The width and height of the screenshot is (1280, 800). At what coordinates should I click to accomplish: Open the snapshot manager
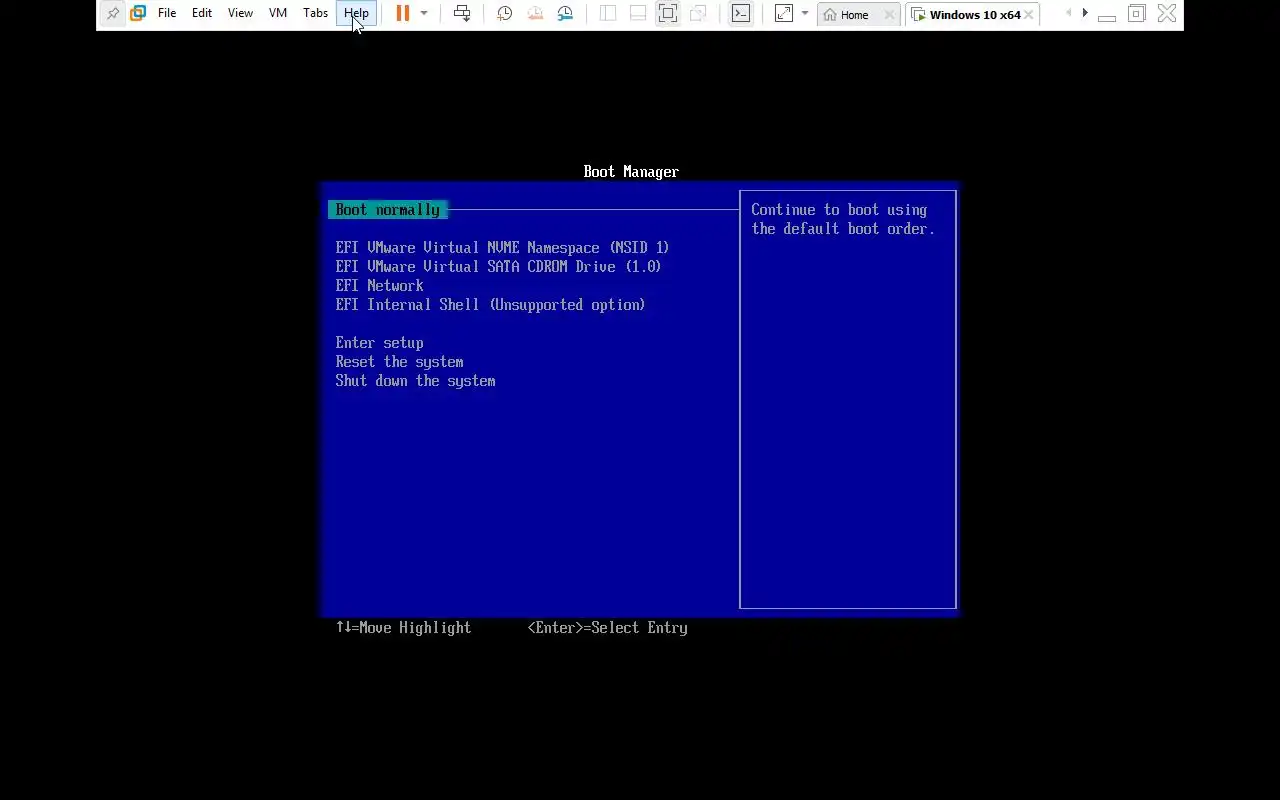[x=565, y=14]
